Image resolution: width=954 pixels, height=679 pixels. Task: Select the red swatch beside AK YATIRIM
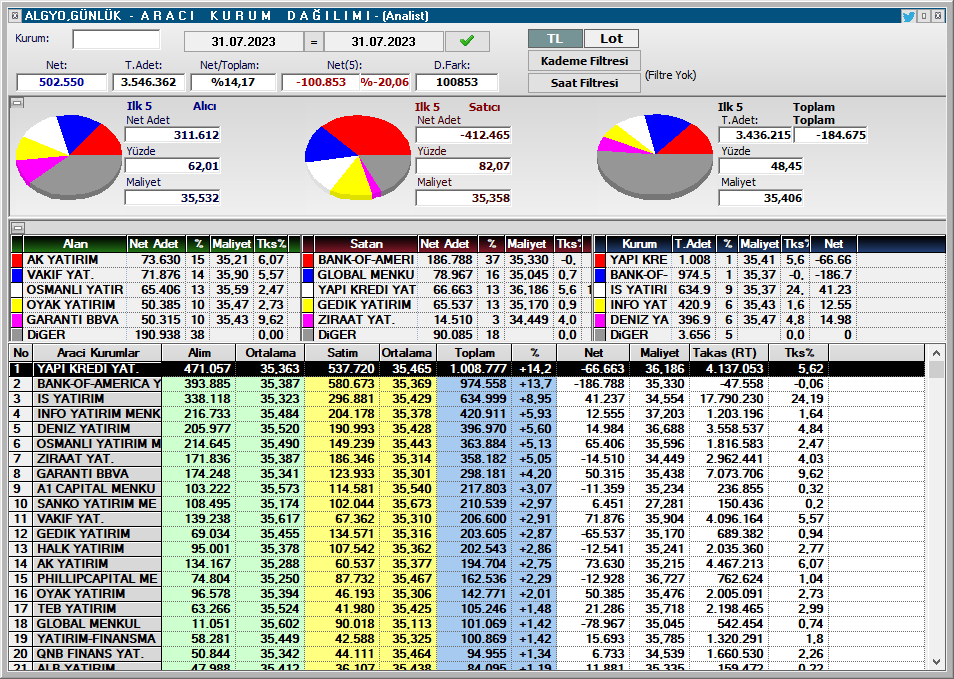tap(17, 260)
